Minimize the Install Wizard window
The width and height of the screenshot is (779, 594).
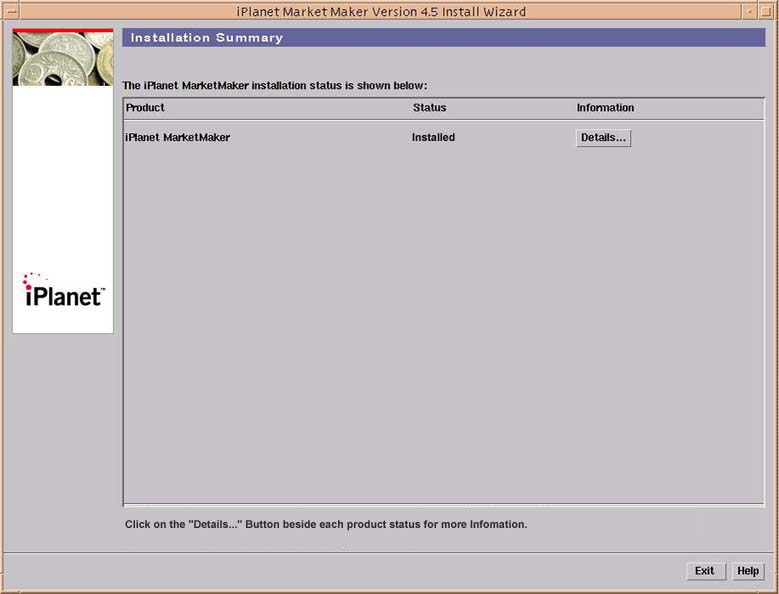(x=749, y=11)
